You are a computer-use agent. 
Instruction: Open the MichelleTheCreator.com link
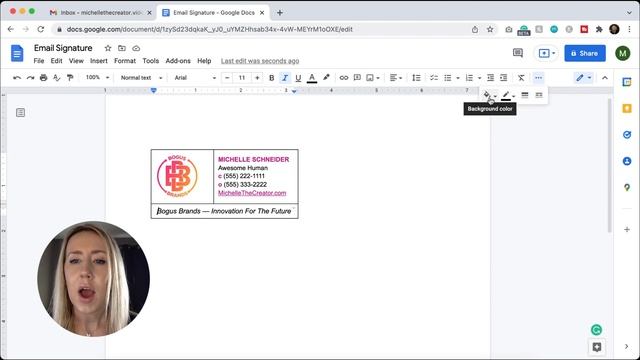252,193
